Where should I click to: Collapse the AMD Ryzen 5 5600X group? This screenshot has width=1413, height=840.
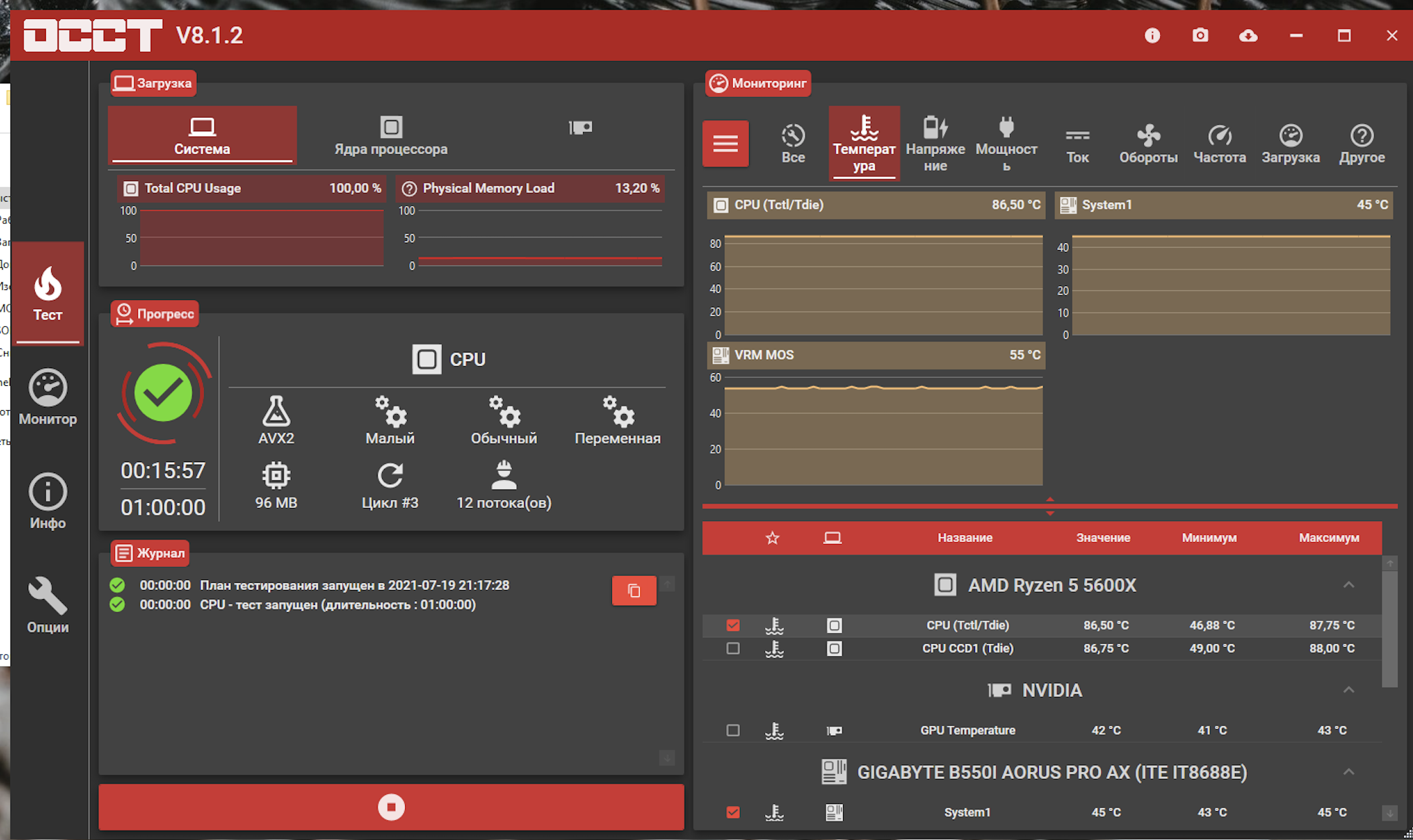click(x=1349, y=585)
